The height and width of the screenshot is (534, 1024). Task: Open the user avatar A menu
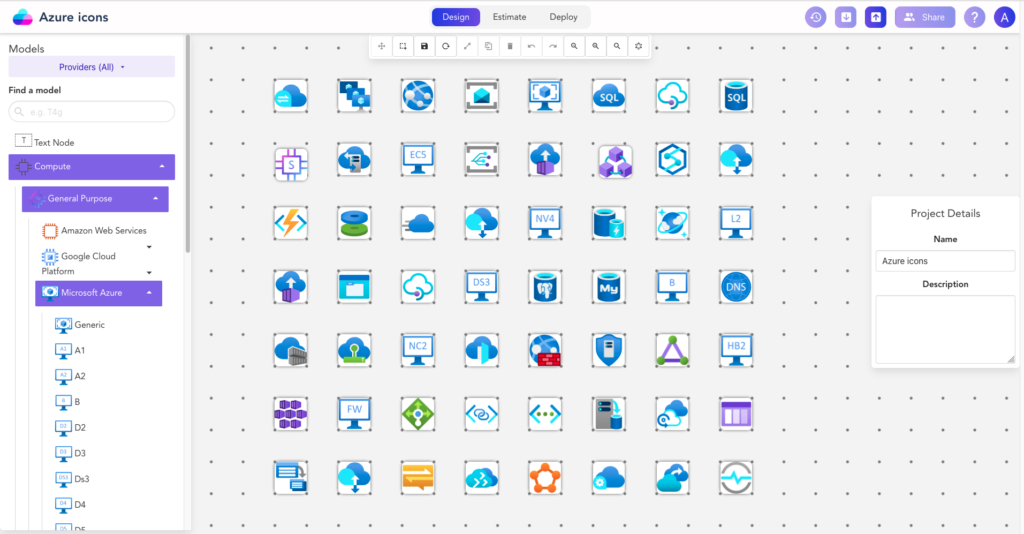(x=1004, y=17)
